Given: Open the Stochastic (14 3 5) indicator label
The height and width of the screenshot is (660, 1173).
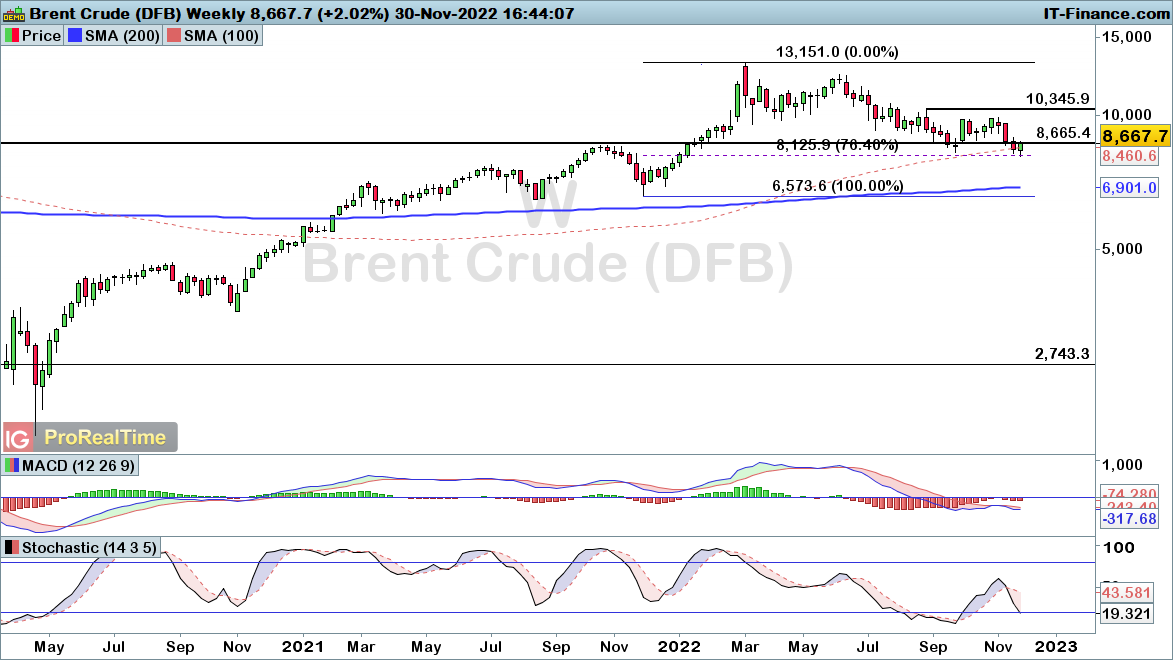Looking at the screenshot, I should click(x=82, y=548).
